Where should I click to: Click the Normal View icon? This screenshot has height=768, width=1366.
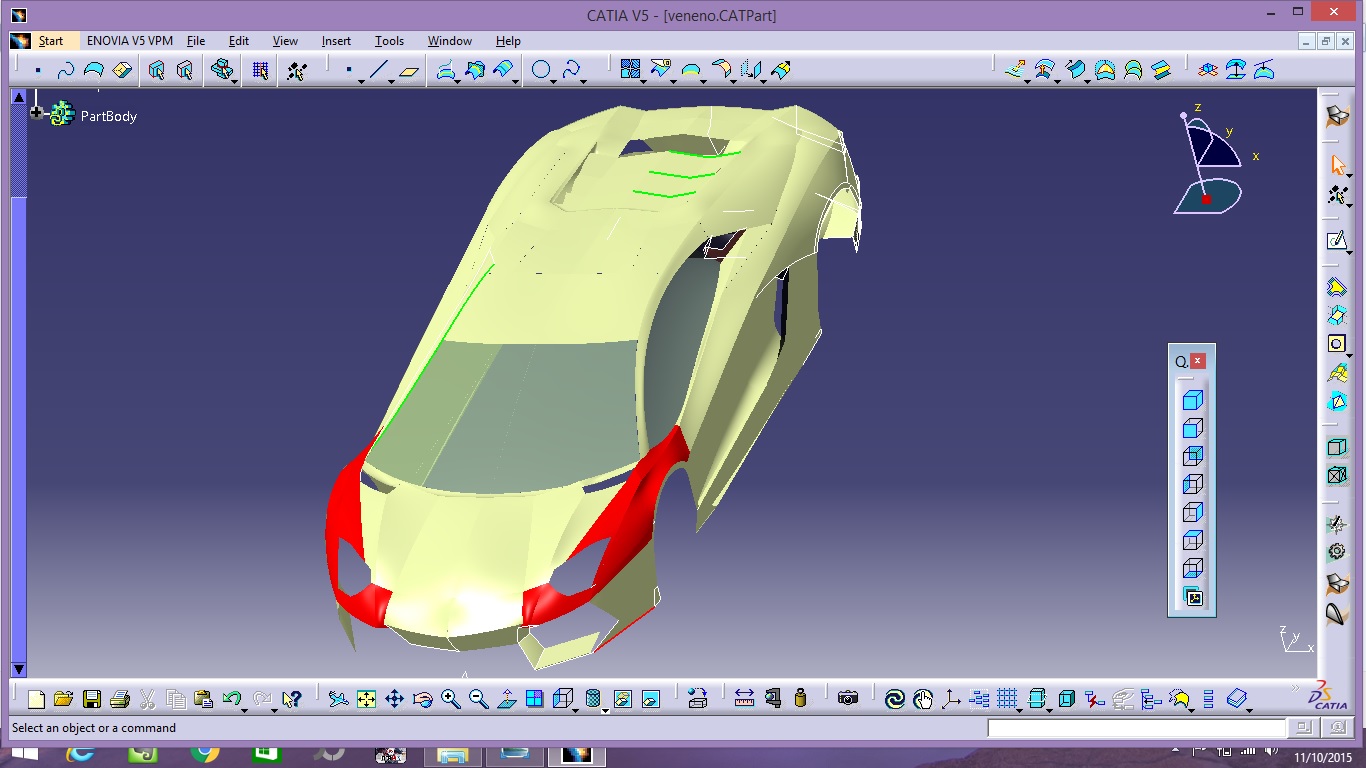[x=507, y=699]
